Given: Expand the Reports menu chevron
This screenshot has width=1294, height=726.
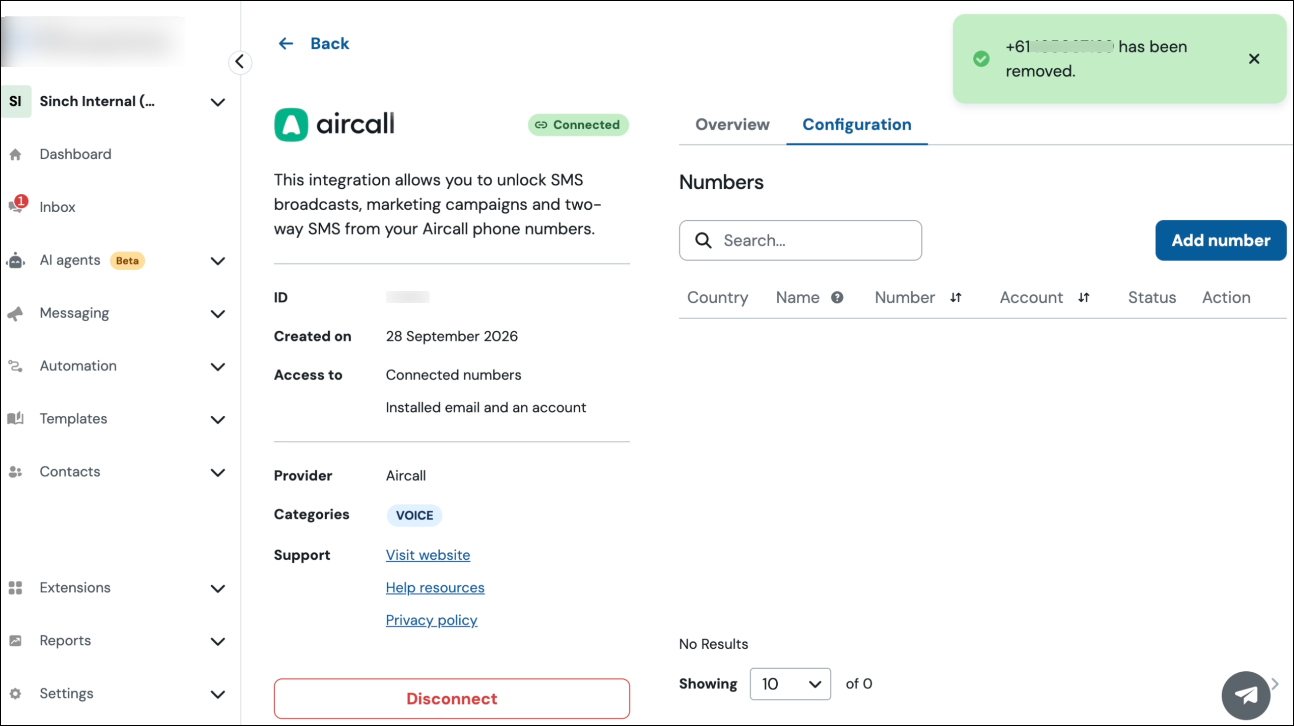Looking at the screenshot, I should [218, 642].
